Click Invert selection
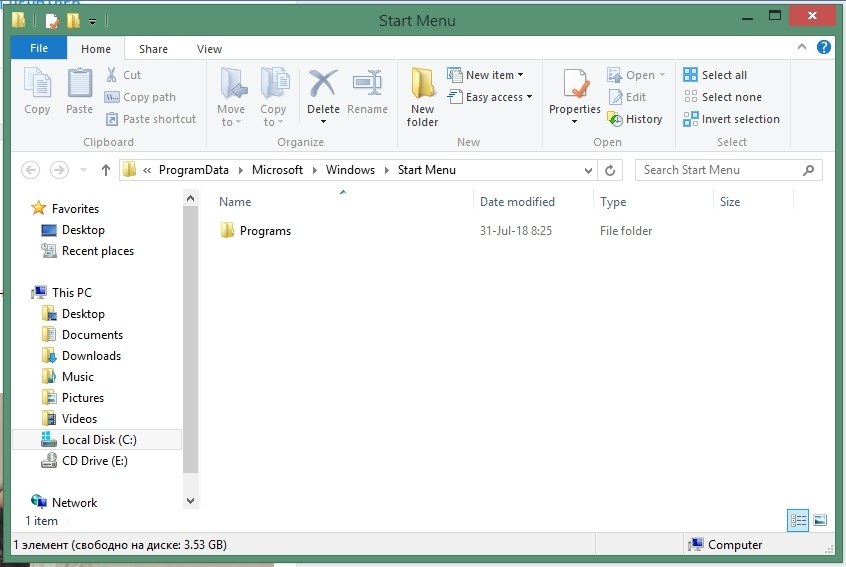The height and width of the screenshot is (567, 846). click(x=732, y=119)
